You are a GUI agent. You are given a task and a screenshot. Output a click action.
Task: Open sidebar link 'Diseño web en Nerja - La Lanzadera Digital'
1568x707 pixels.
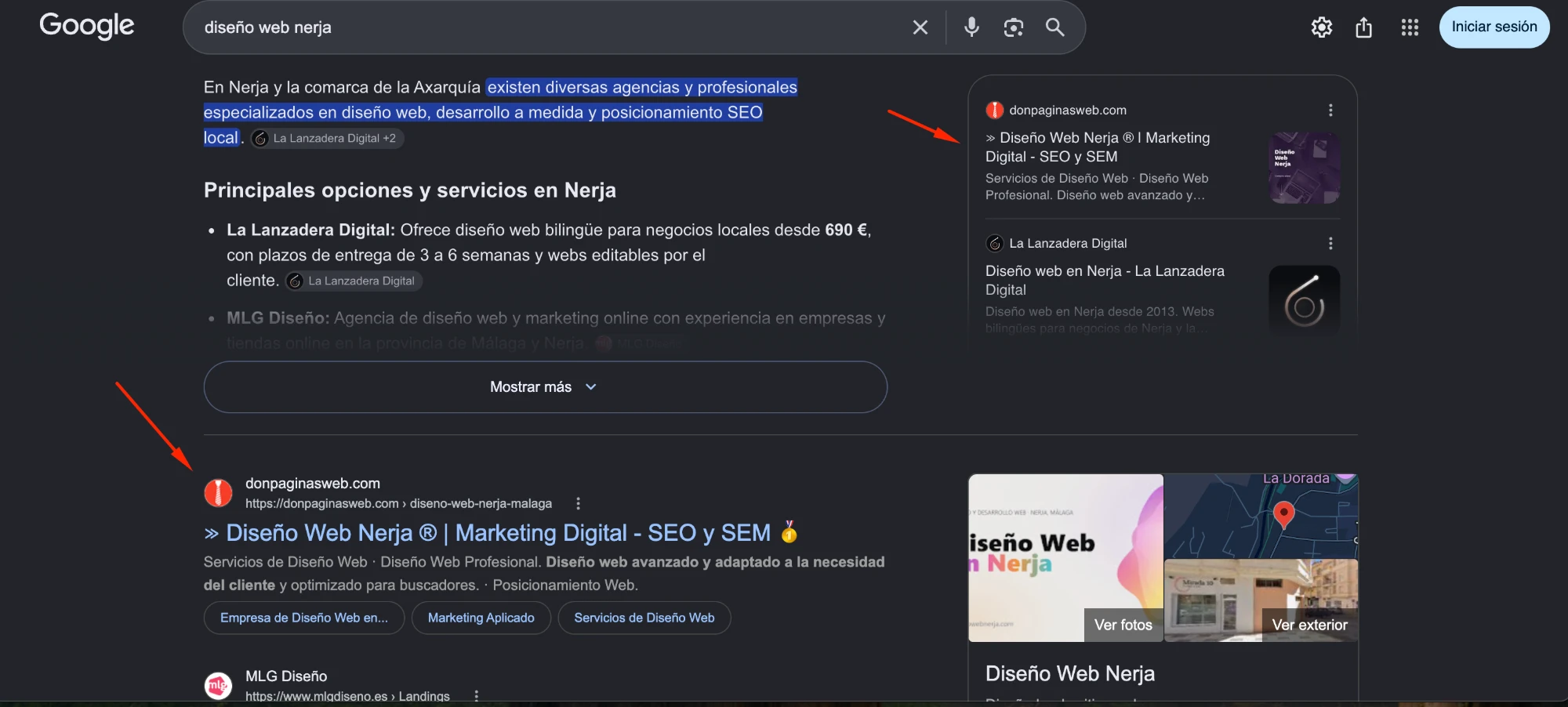[x=1105, y=281]
